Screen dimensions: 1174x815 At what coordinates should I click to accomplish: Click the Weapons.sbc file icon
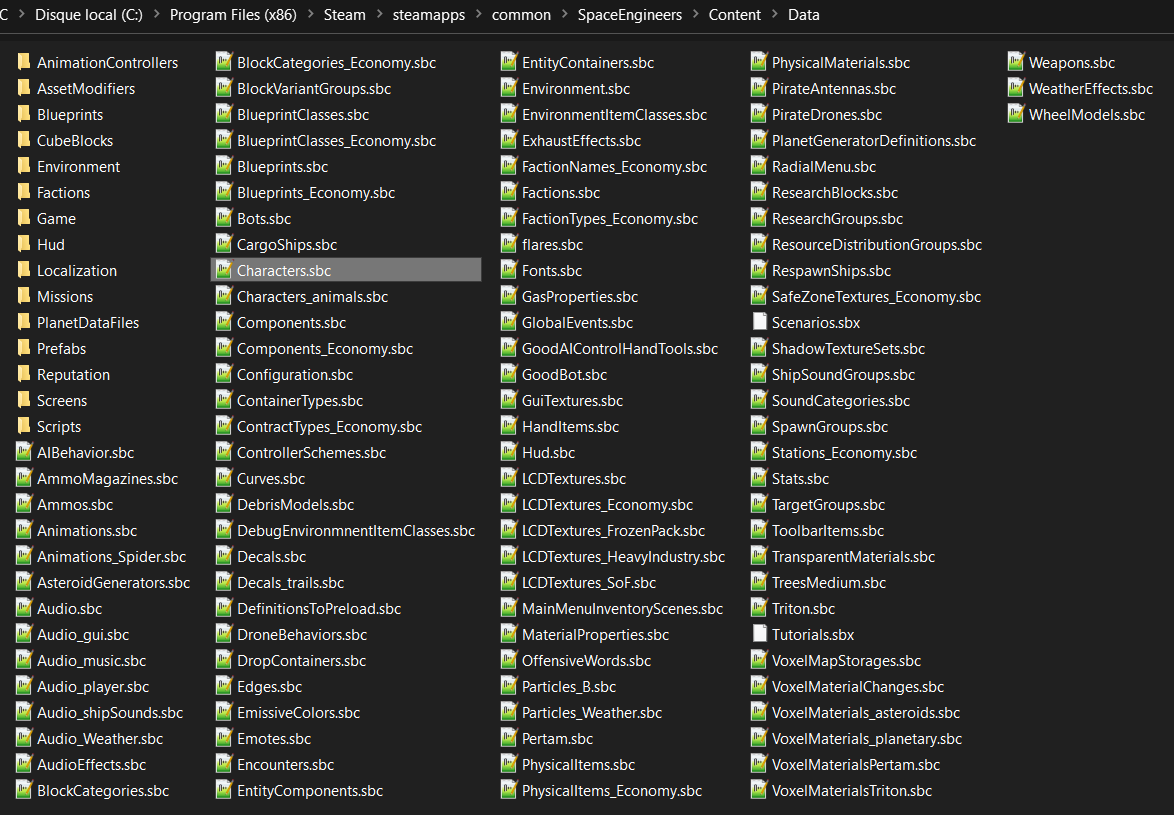(x=1016, y=63)
